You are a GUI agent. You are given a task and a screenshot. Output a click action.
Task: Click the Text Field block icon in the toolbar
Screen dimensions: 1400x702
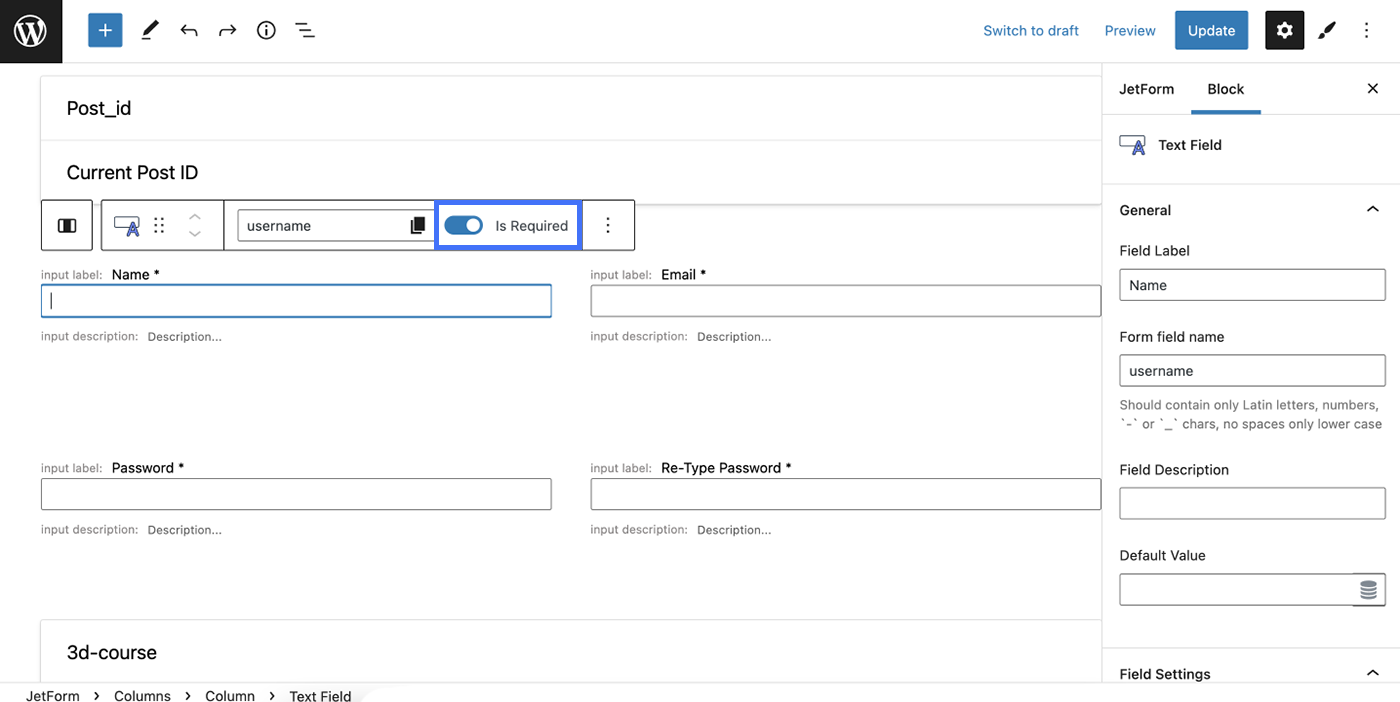(126, 225)
